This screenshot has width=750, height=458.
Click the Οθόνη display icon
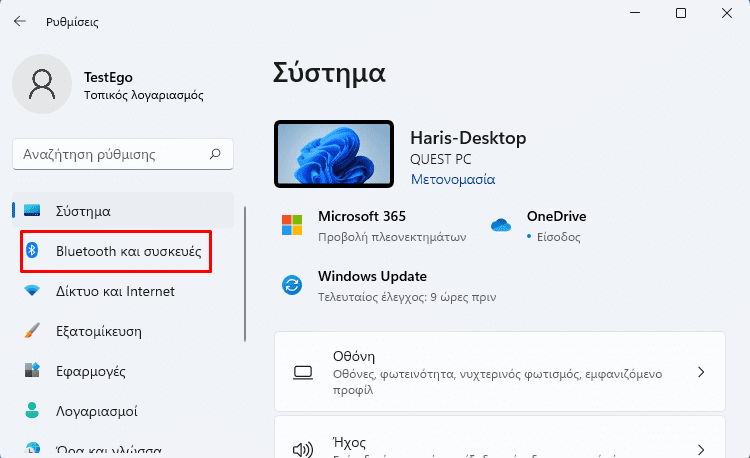(x=303, y=372)
